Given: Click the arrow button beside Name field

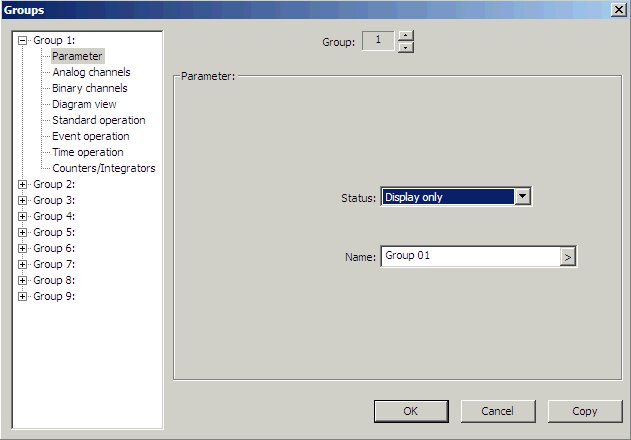Looking at the screenshot, I should coord(568,257).
